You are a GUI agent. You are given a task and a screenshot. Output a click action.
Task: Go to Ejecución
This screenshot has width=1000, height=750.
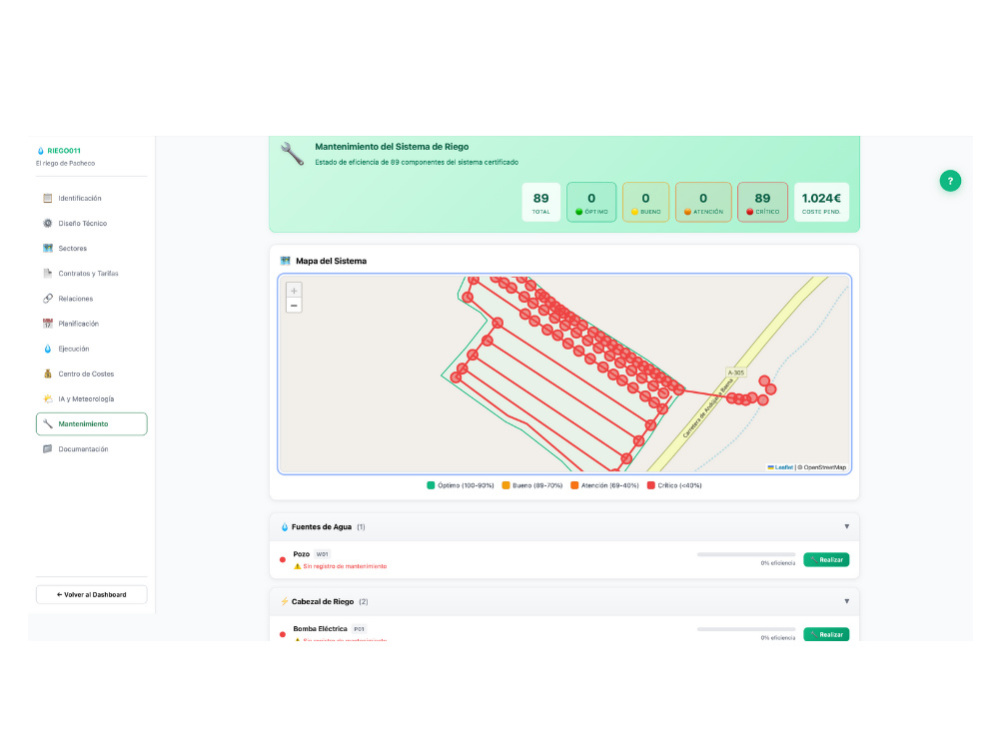pos(92,349)
